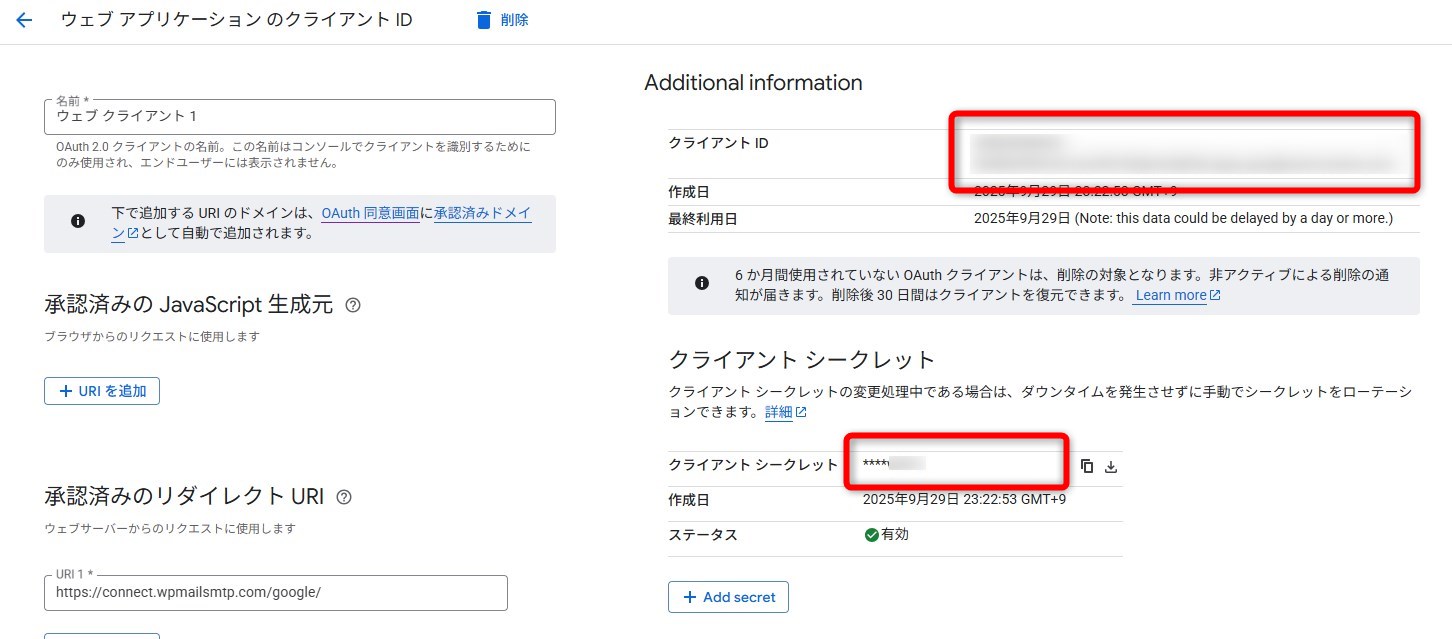Click the info icon in the URI domain notice

coord(78,222)
